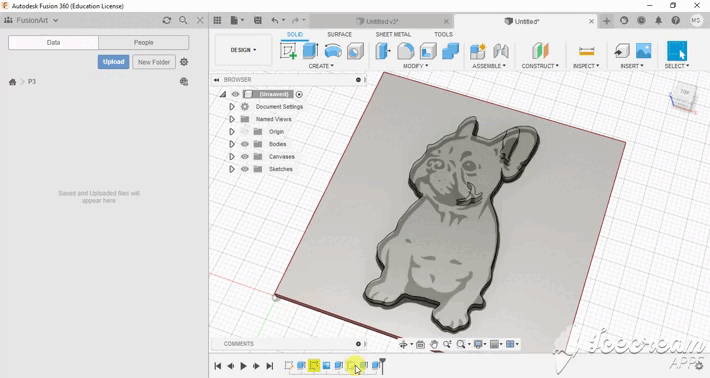Click the Select tool icon

pos(677,51)
